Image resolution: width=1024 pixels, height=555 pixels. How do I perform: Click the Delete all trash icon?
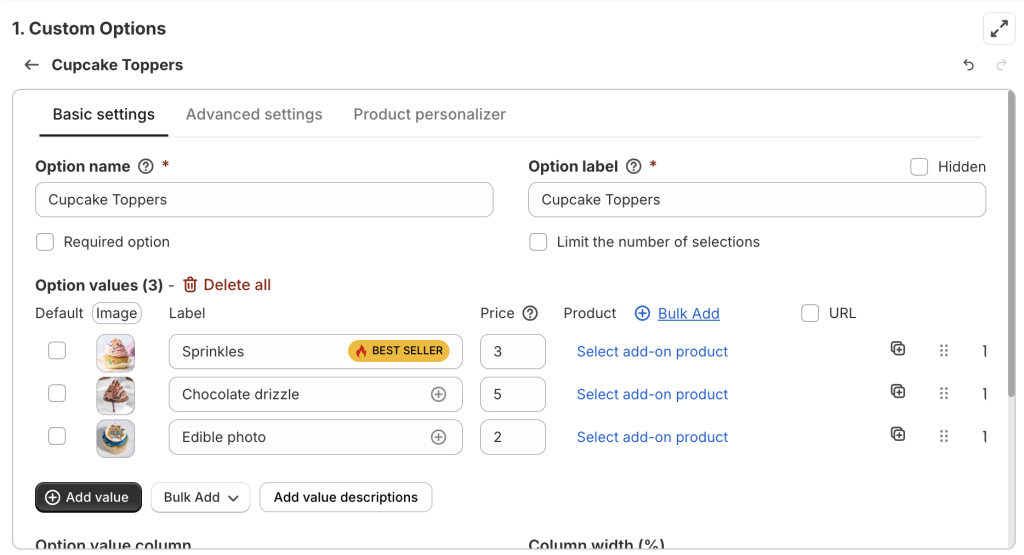point(190,285)
